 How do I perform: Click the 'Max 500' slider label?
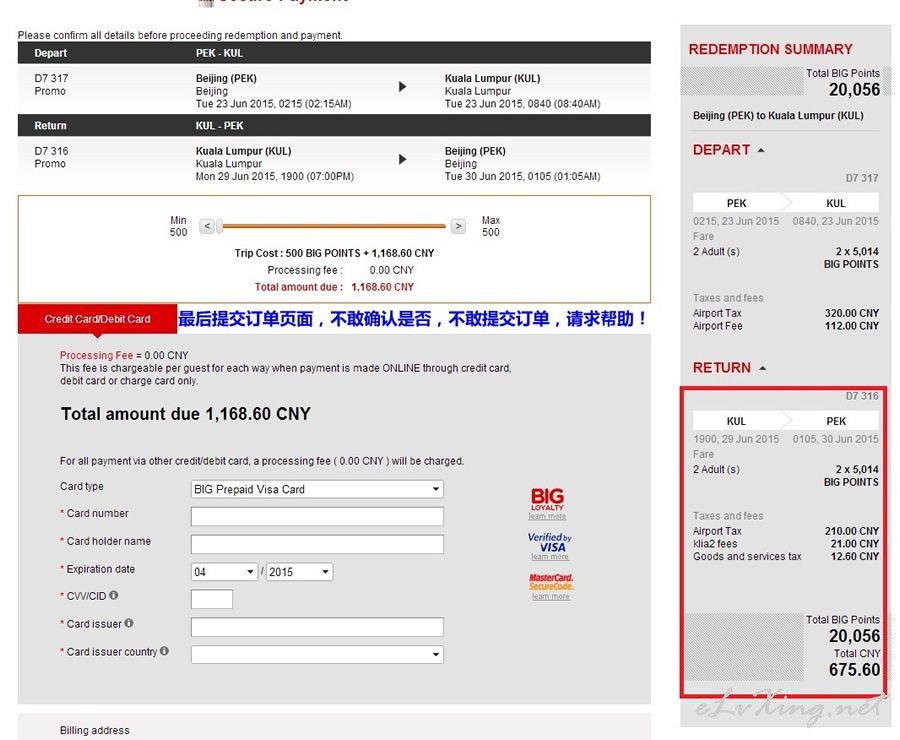[491, 226]
